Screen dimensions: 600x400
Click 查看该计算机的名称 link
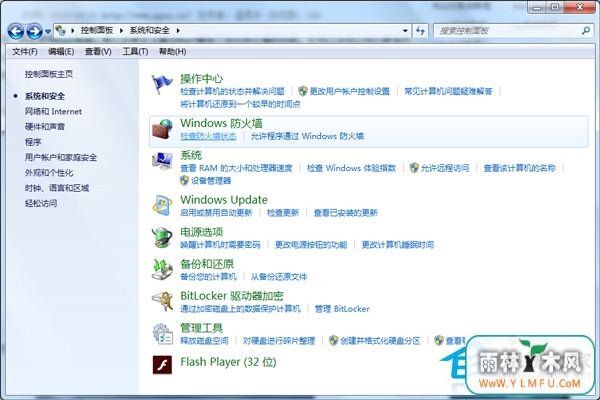[x=520, y=168]
